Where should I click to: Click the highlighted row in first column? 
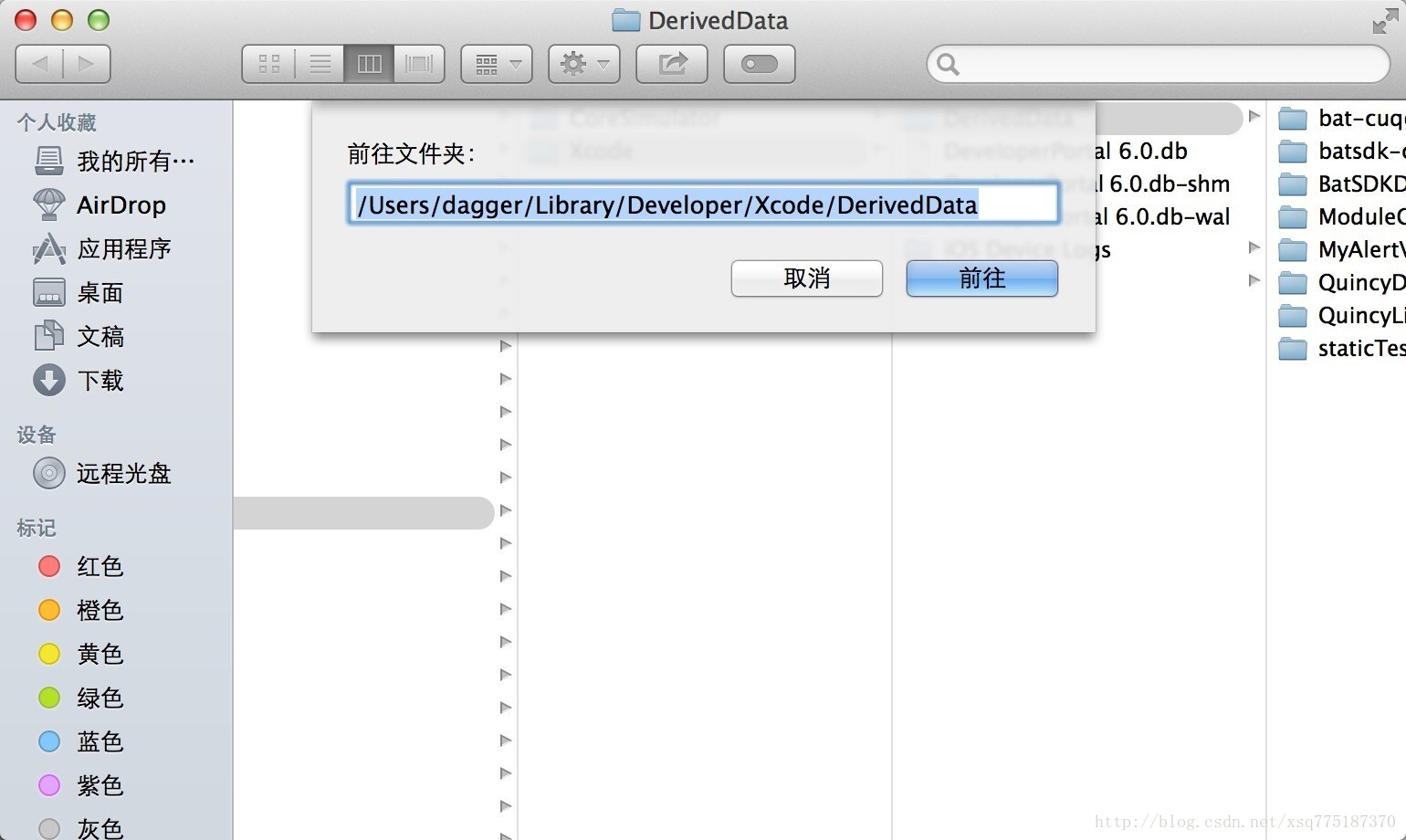363,513
